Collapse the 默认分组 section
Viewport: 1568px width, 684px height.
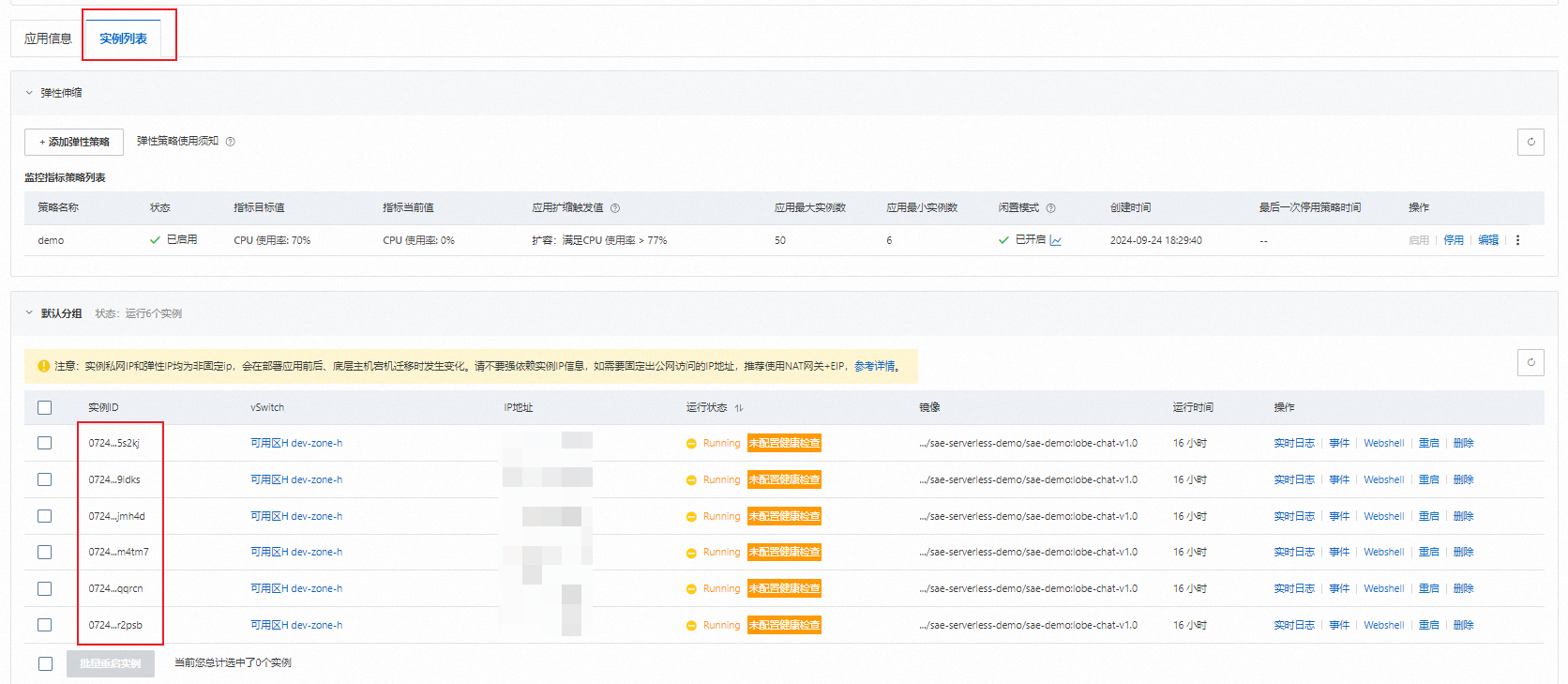click(29, 313)
